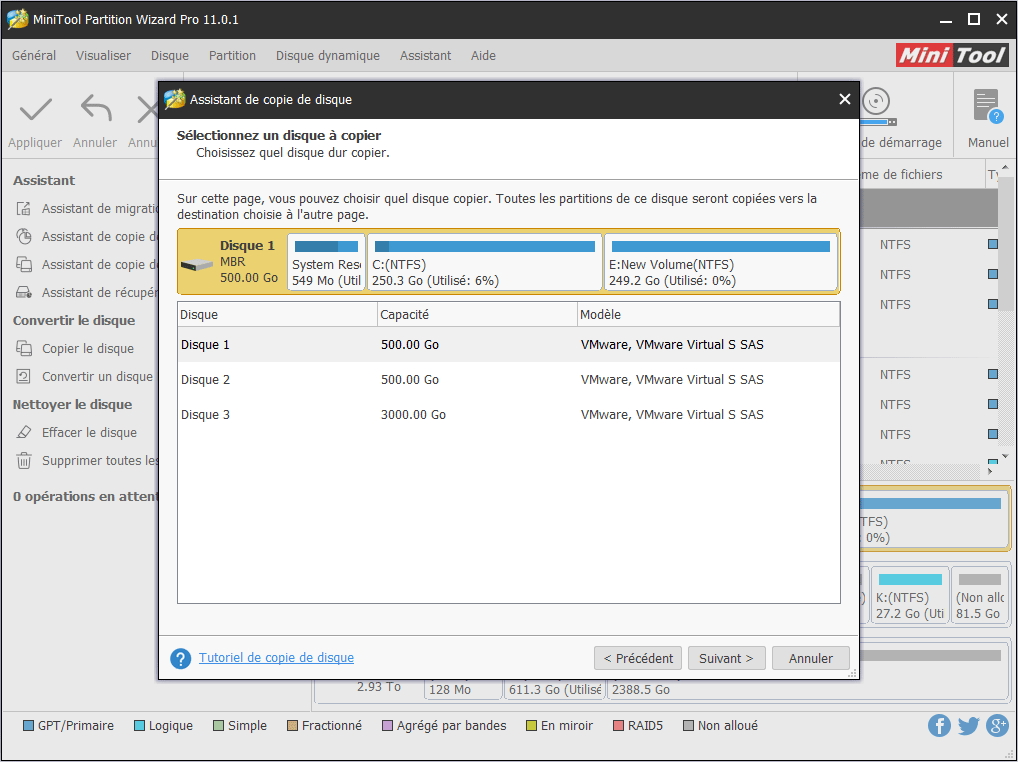Click the K:(NTFS) partition in main window
The width and height of the screenshot is (1018, 762).
click(910, 595)
